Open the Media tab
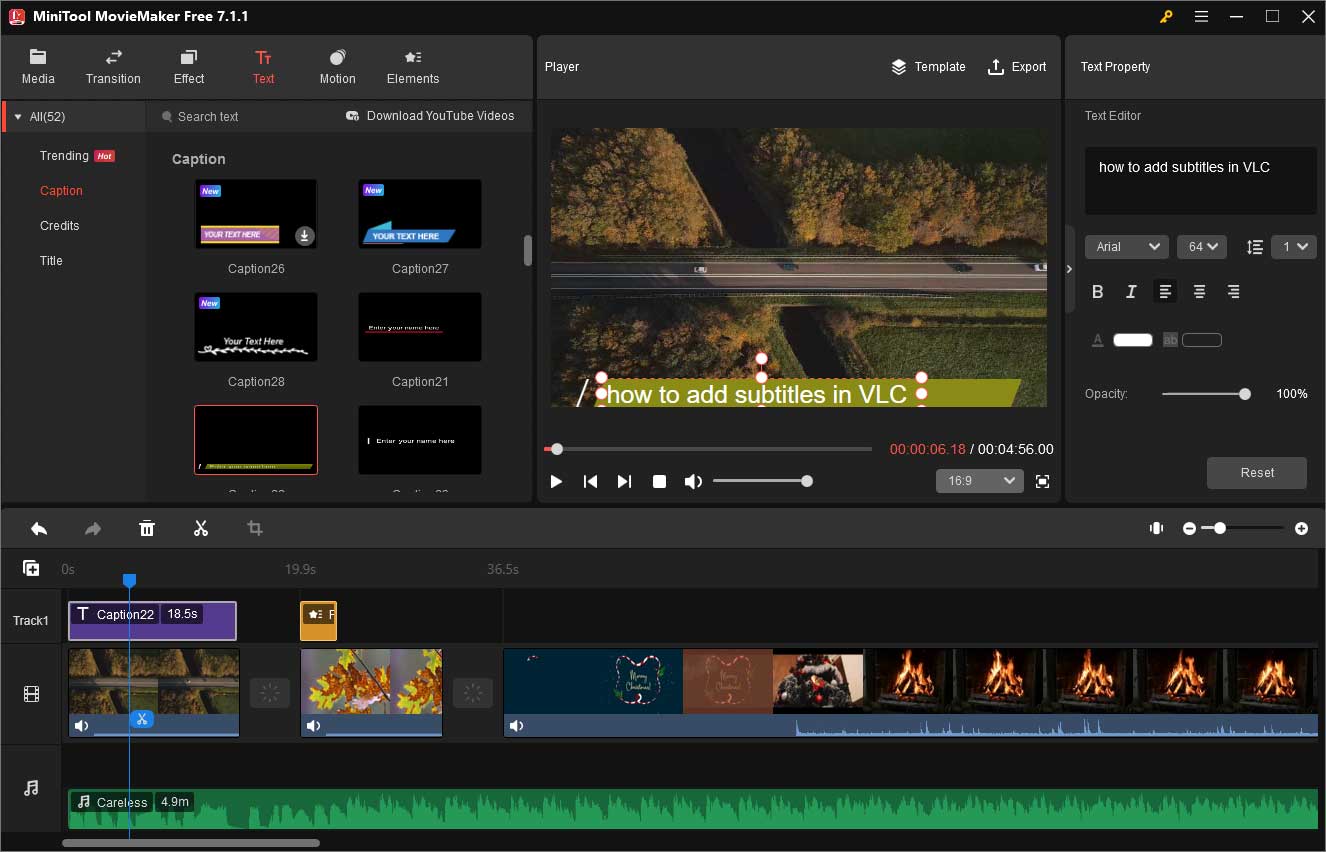Viewport: 1326px width, 852px height. (x=38, y=67)
